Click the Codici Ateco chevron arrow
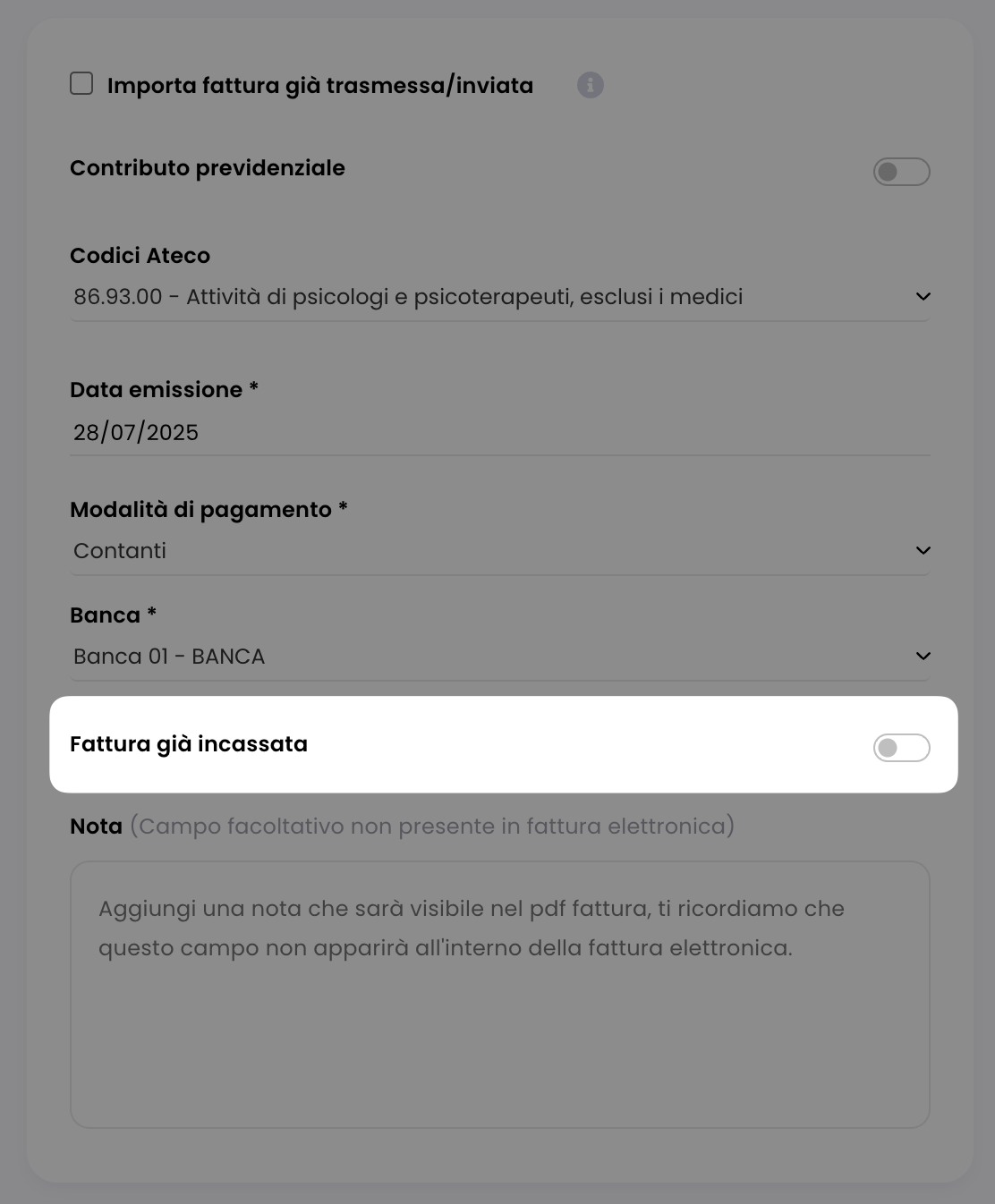The image size is (995, 1204). point(923,297)
